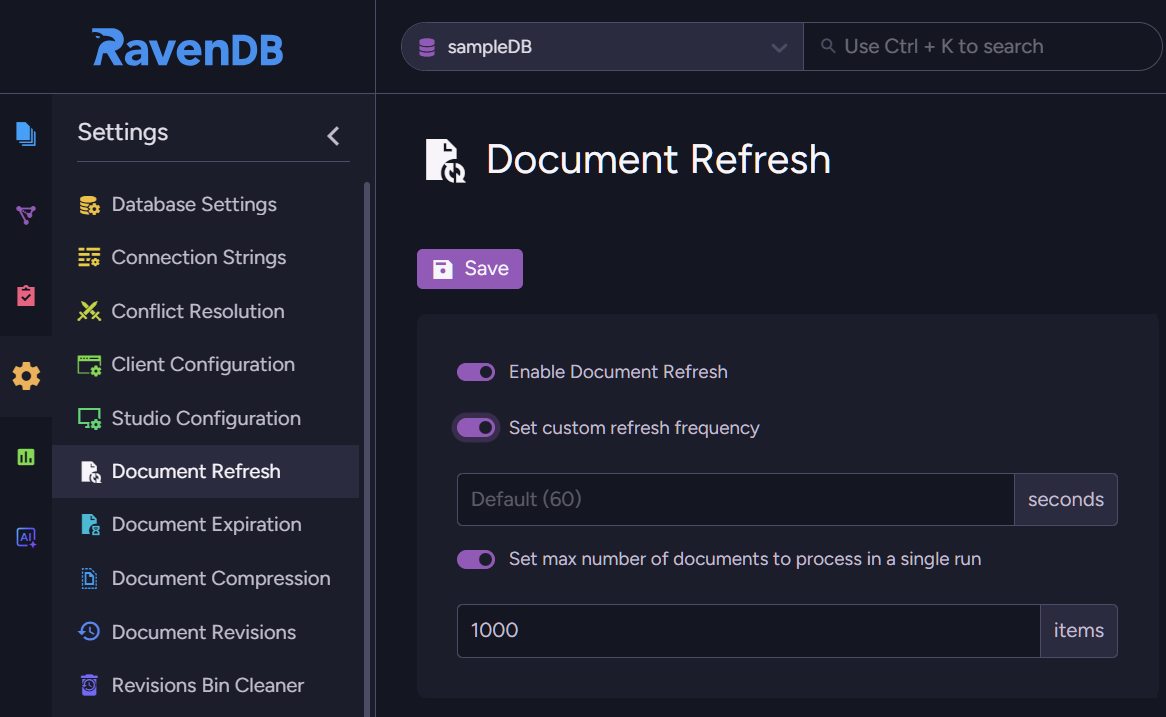Click the Document Expiration icon

click(90, 524)
